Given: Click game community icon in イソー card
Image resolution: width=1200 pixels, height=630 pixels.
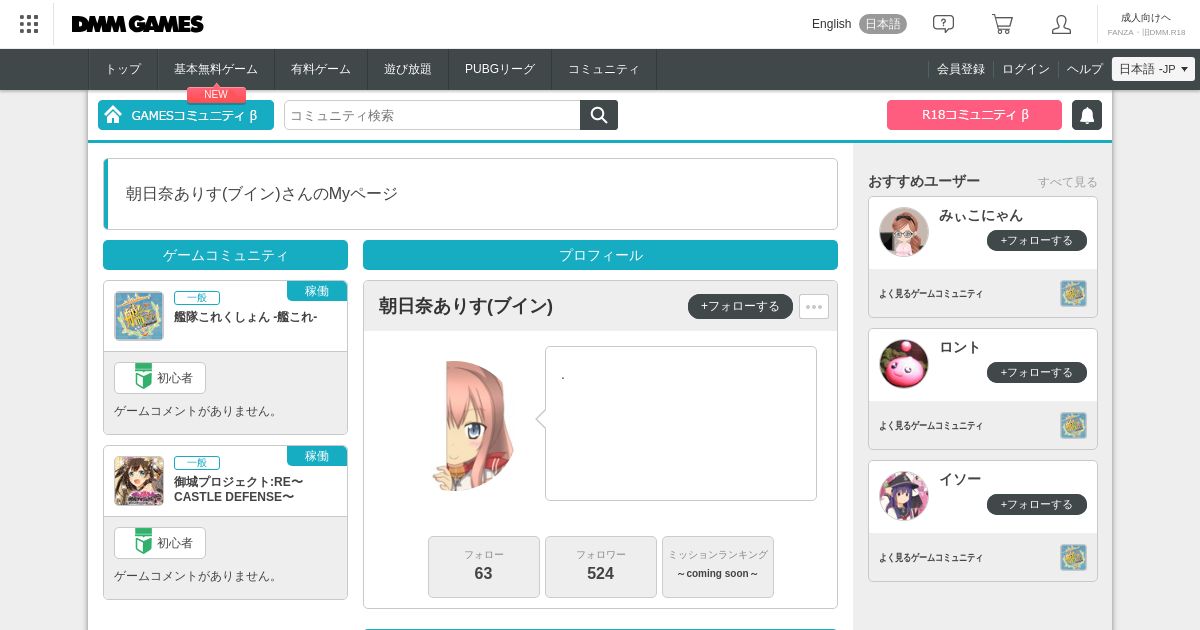Looking at the screenshot, I should pos(1073,557).
